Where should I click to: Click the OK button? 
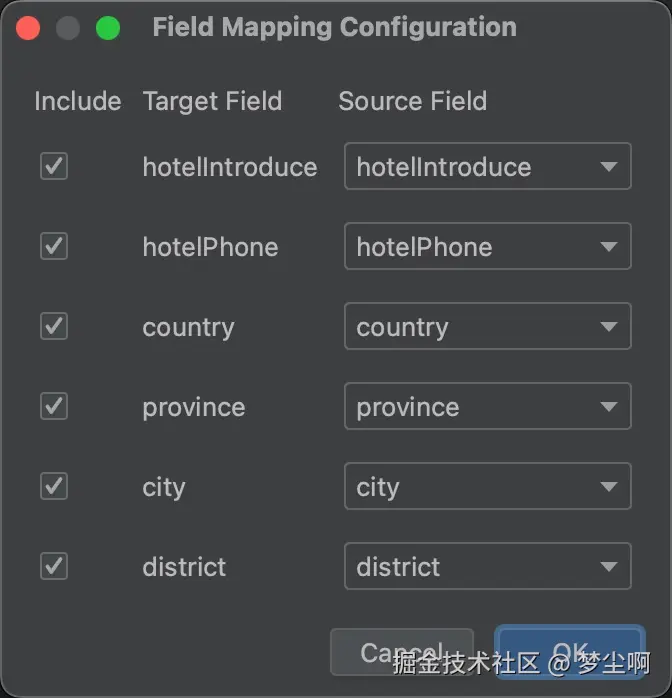coord(569,652)
